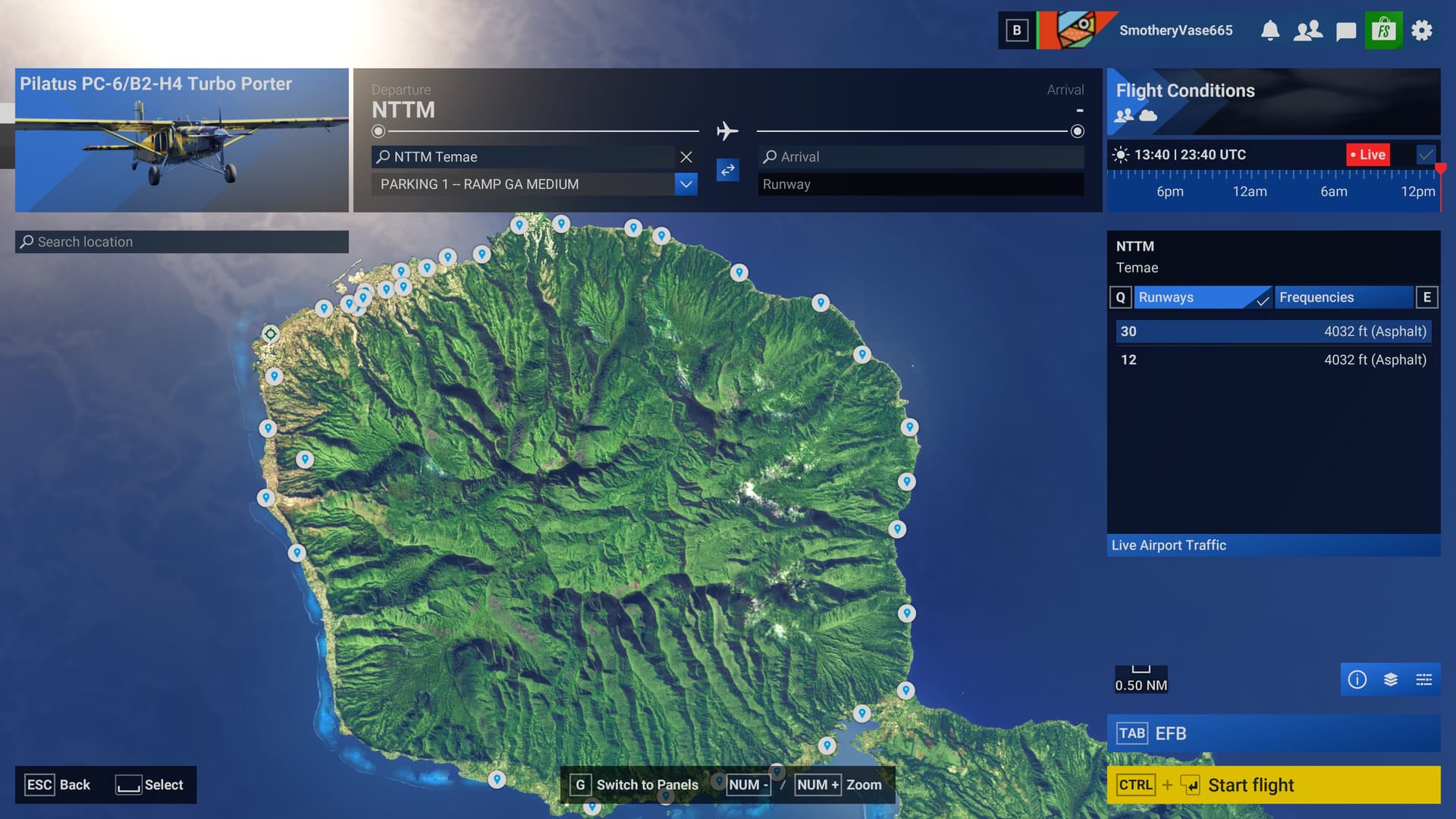This screenshot has width=1456, height=819.
Task: Expand the Parking 1 Ramp GA dropdown
Action: click(686, 184)
